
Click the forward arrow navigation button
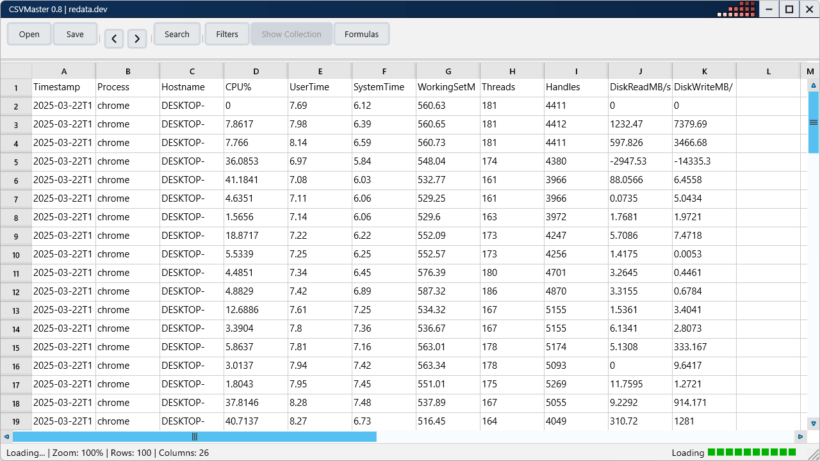(x=137, y=38)
